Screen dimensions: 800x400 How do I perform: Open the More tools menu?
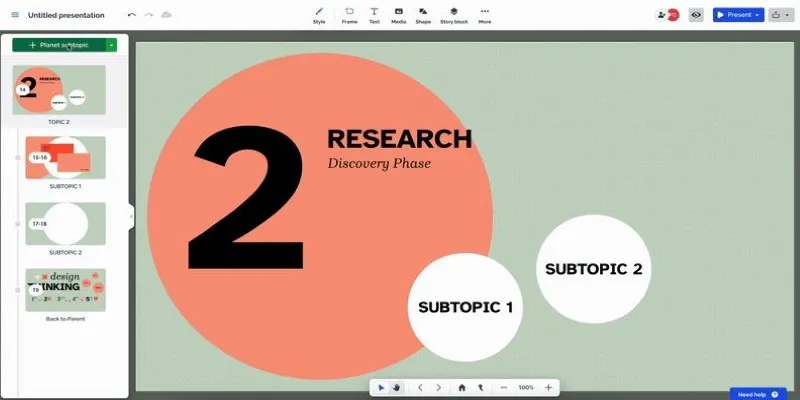pos(485,15)
